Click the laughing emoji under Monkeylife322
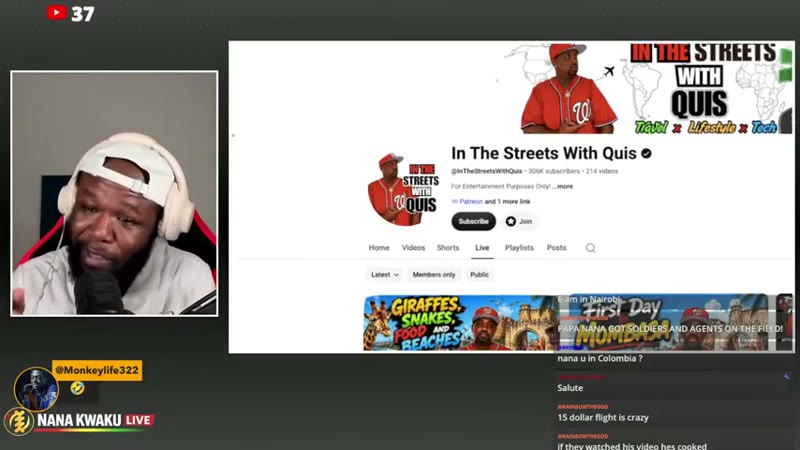 [77, 388]
